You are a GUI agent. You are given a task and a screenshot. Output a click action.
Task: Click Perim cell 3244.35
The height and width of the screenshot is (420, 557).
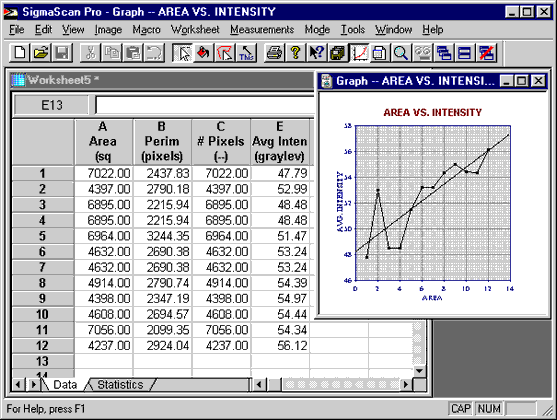pos(163,236)
